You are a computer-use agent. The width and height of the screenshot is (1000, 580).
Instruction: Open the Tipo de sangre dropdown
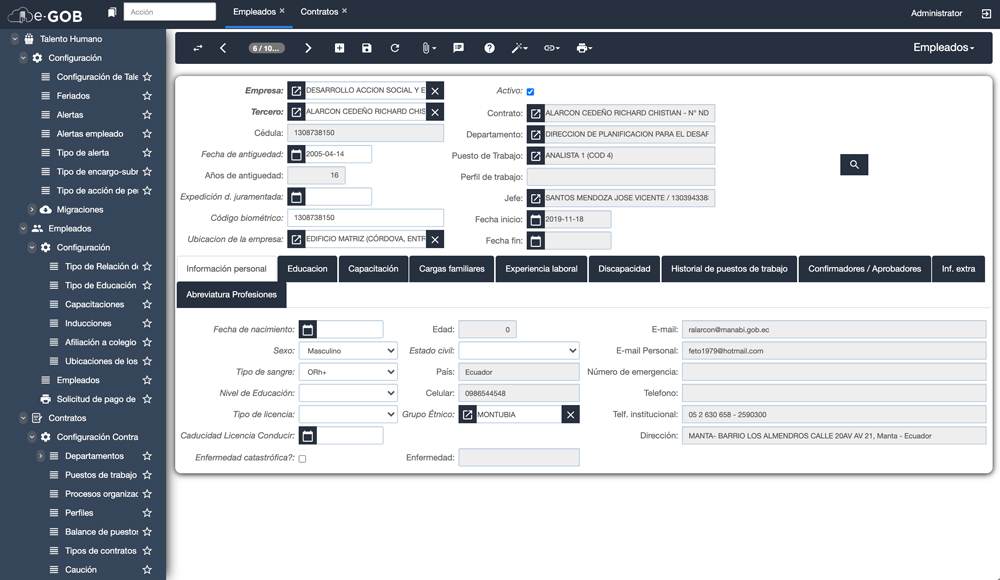coord(348,372)
